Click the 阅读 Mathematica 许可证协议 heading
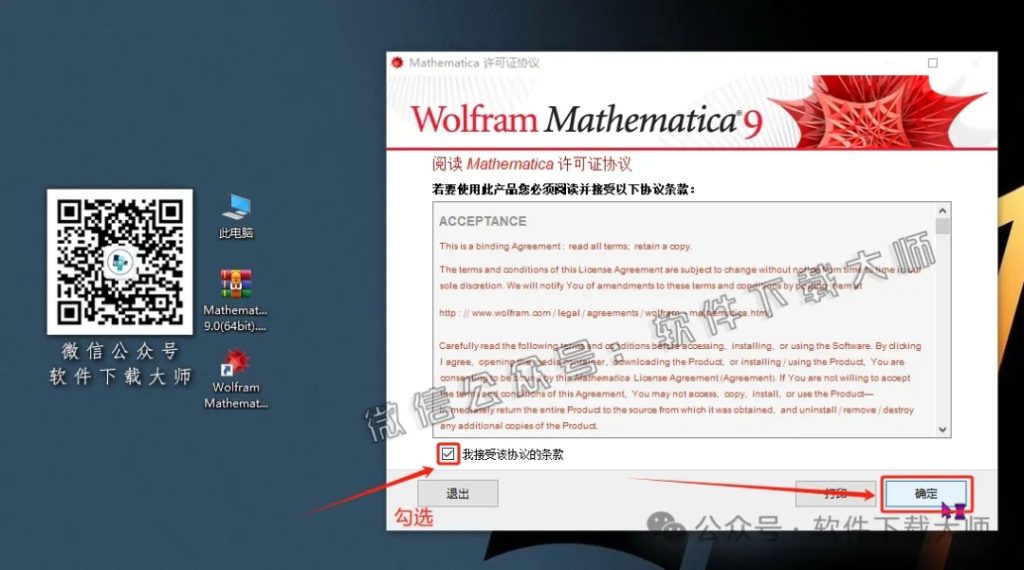The image size is (1024, 570). [x=532, y=164]
